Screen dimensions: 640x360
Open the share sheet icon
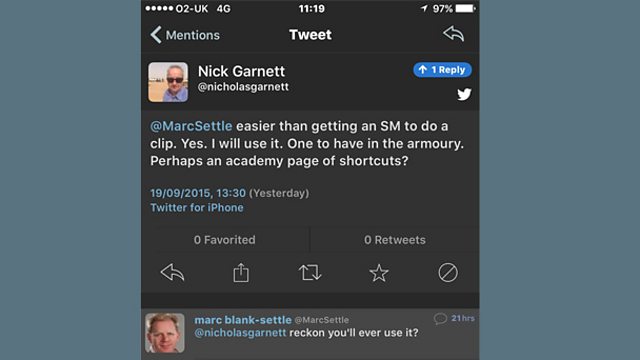point(241,272)
